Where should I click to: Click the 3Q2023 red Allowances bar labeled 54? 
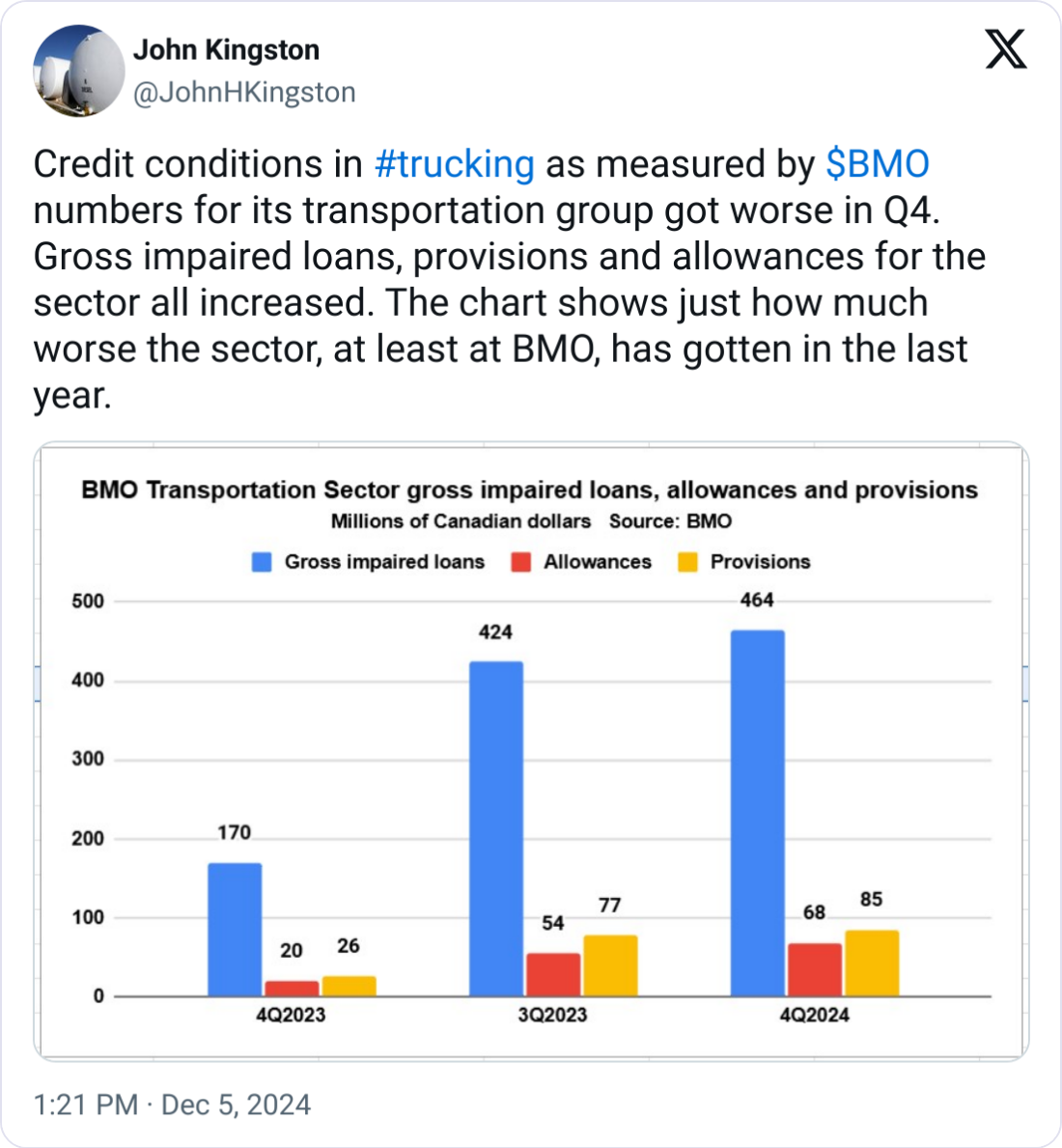553,974
